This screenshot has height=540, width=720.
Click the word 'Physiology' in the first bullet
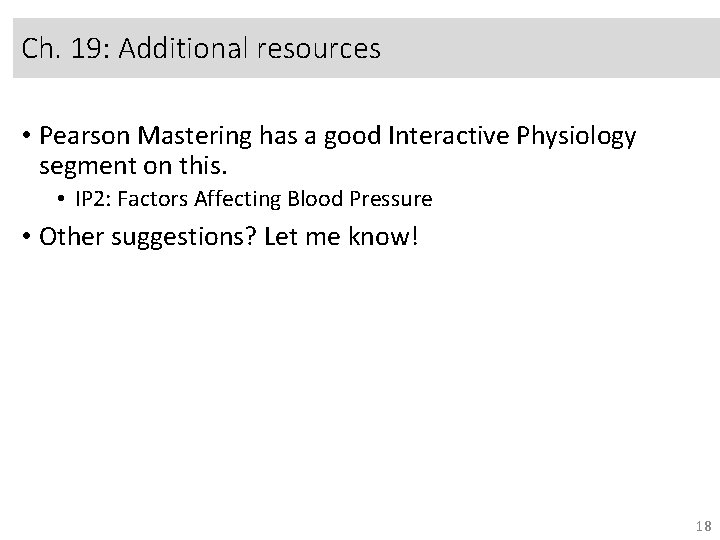point(577,135)
